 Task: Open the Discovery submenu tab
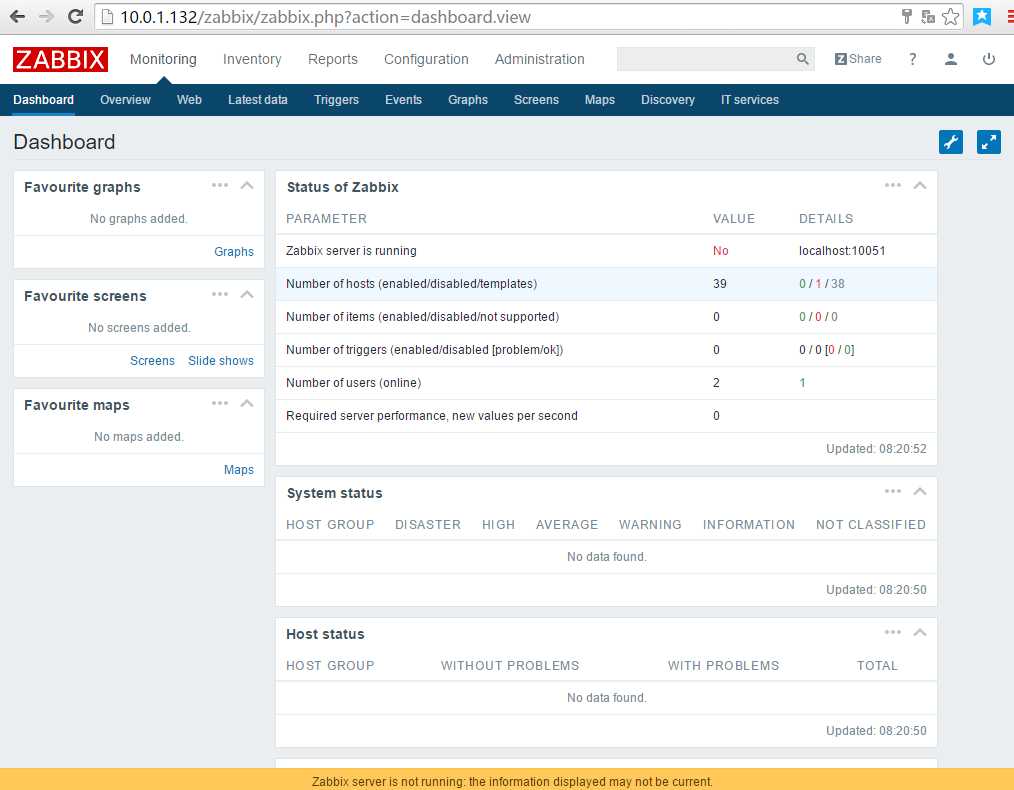(667, 100)
